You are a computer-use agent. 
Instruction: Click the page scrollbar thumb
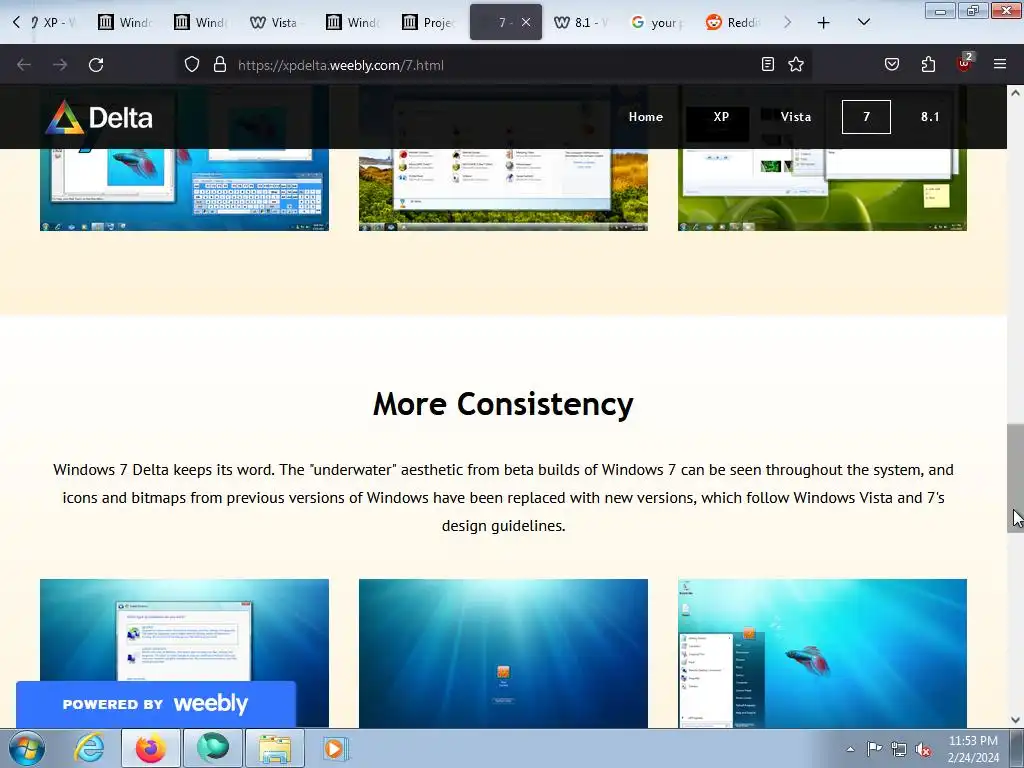[1015, 478]
